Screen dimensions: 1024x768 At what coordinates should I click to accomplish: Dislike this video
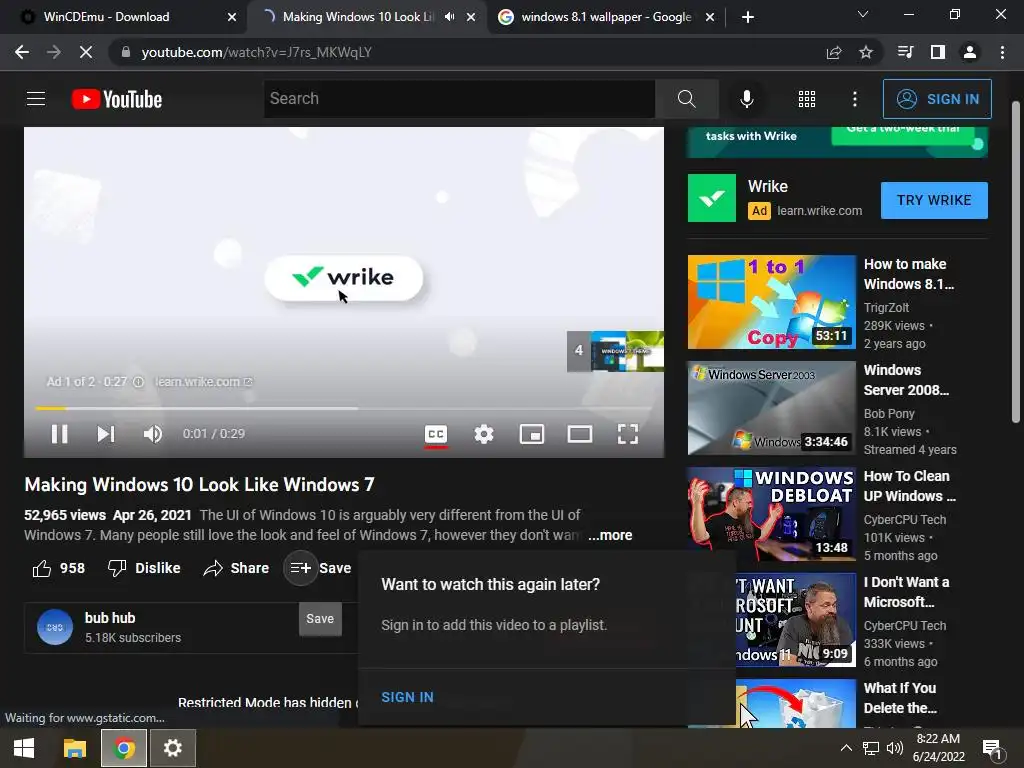coord(144,568)
